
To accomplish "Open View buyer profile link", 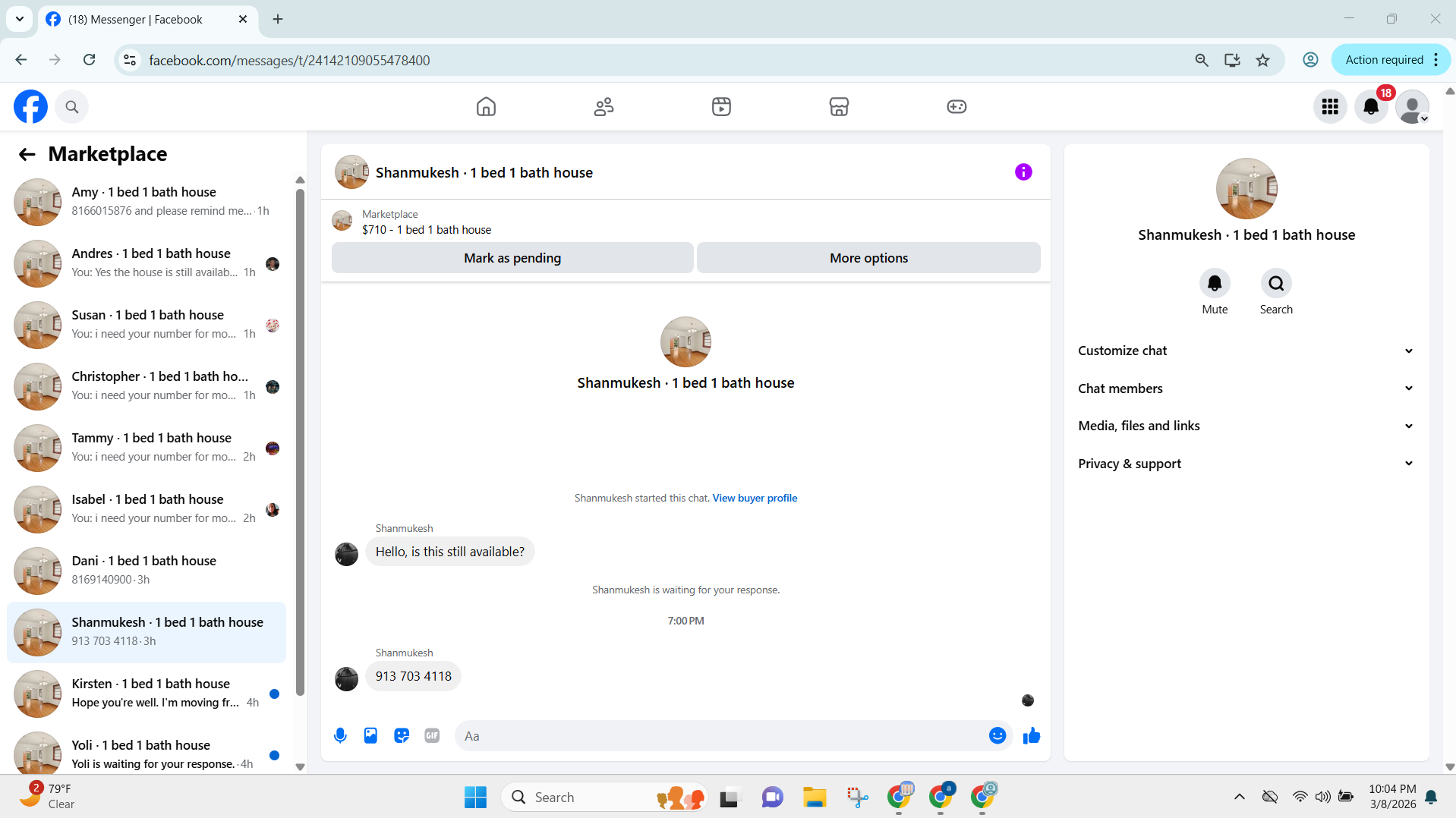I will click(755, 499).
